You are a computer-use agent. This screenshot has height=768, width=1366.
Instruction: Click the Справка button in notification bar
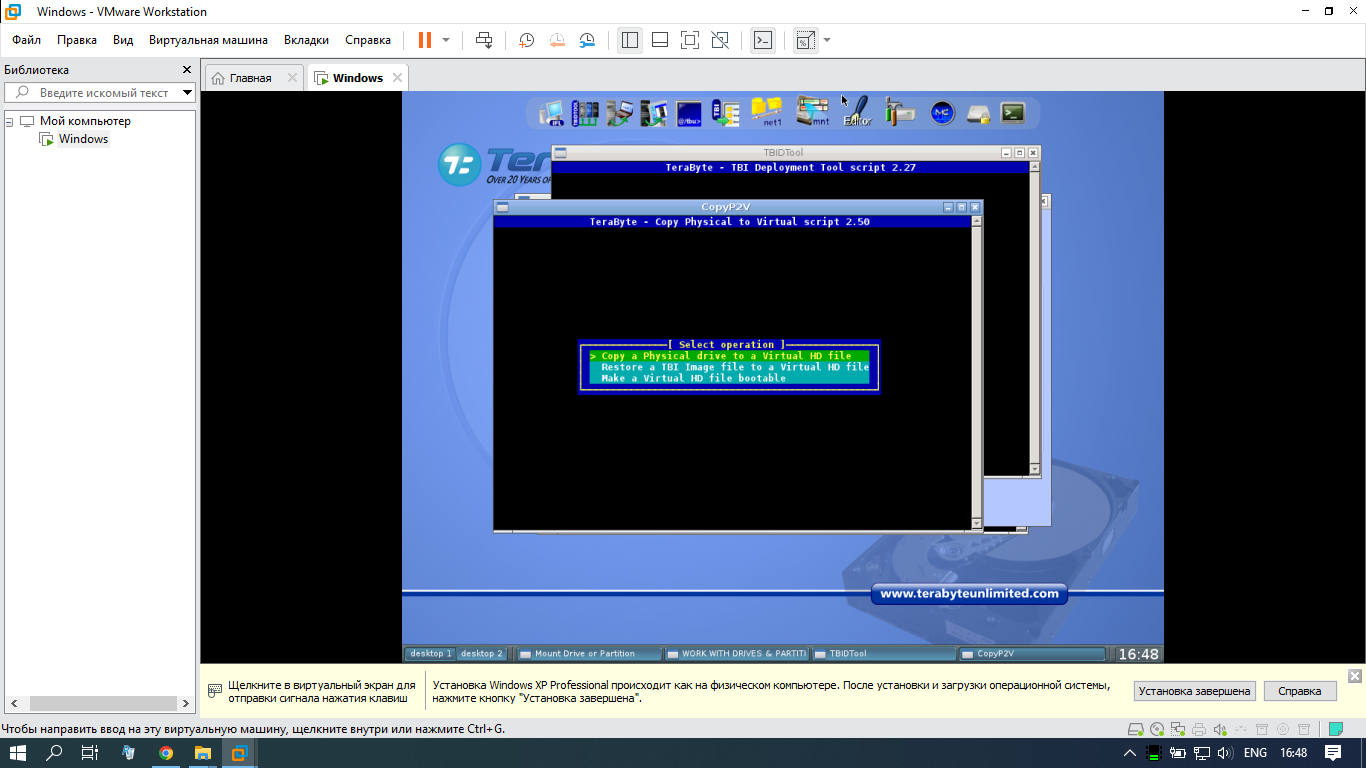click(x=1300, y=691)
